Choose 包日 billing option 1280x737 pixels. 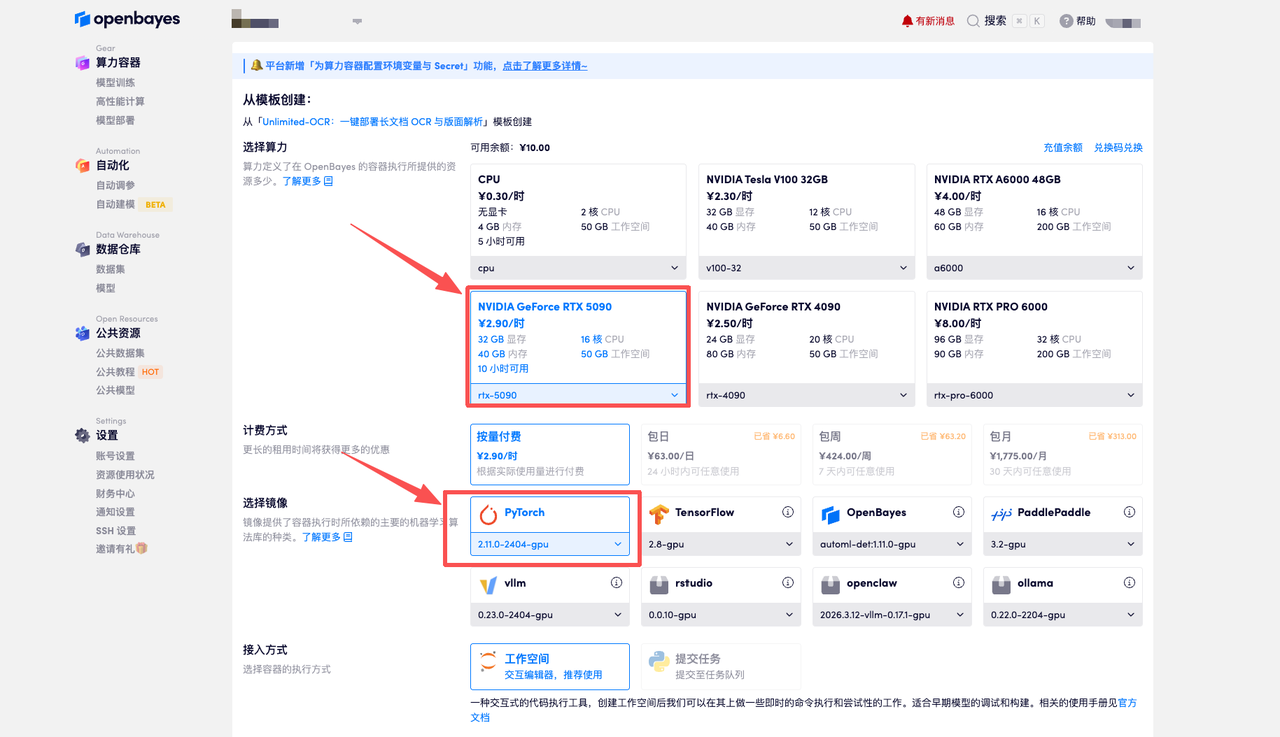tap(721, 453)
